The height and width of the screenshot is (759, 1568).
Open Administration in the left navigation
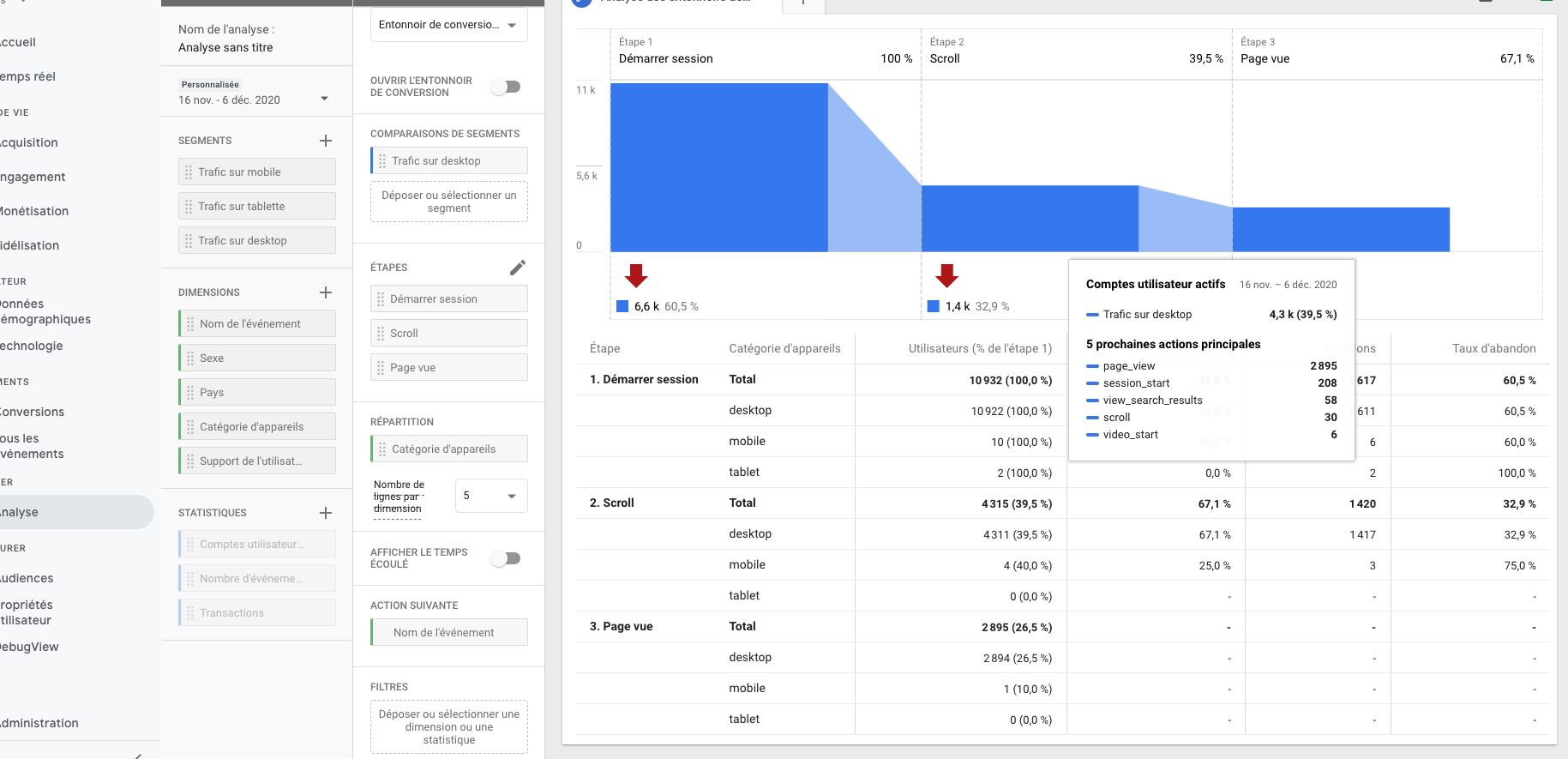click(39, 723)
